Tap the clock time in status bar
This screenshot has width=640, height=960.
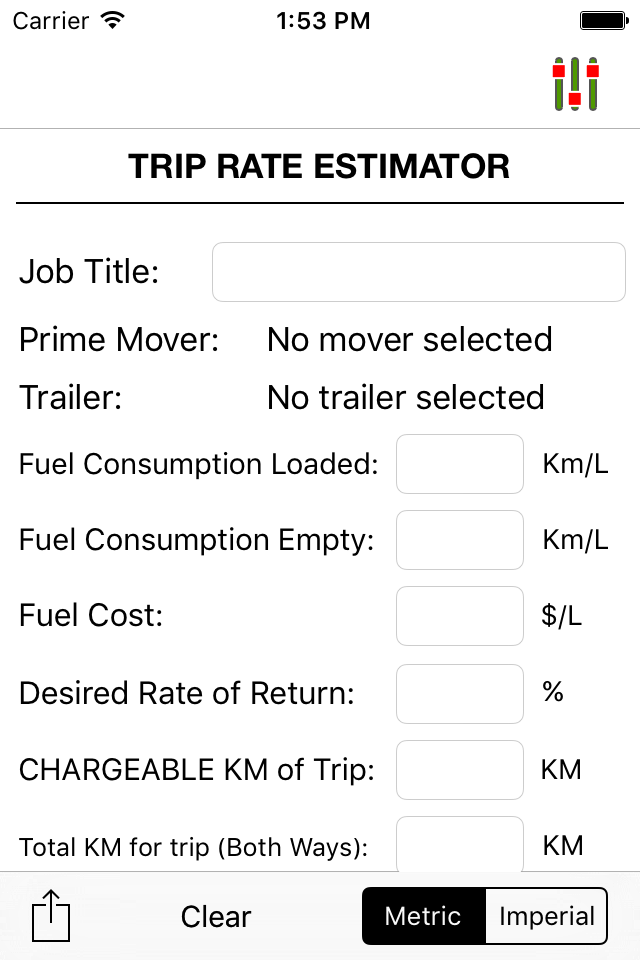323,21
